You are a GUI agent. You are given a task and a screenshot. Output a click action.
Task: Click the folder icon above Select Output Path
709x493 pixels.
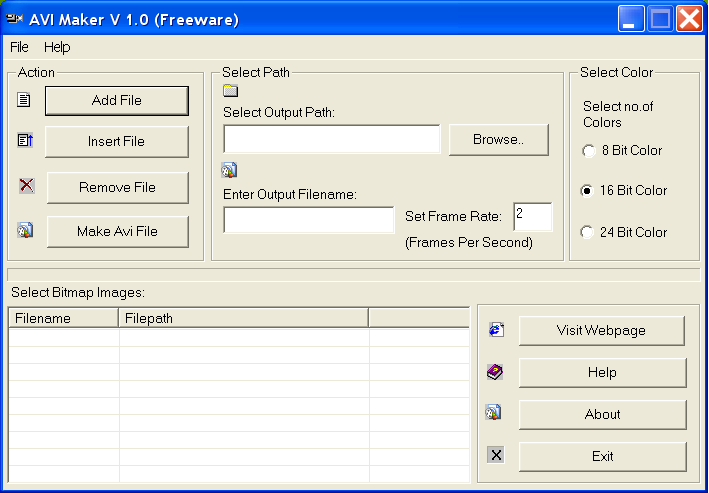(x=230, y=91)
